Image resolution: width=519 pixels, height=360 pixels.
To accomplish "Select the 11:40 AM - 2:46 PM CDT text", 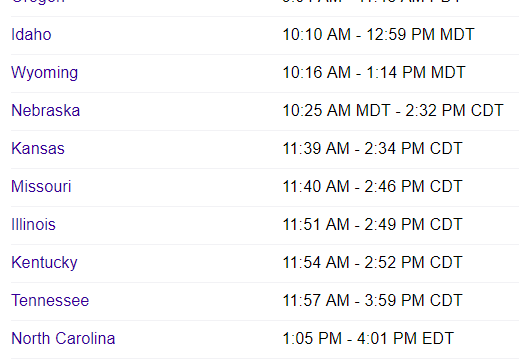I will [x=372, y=187].
